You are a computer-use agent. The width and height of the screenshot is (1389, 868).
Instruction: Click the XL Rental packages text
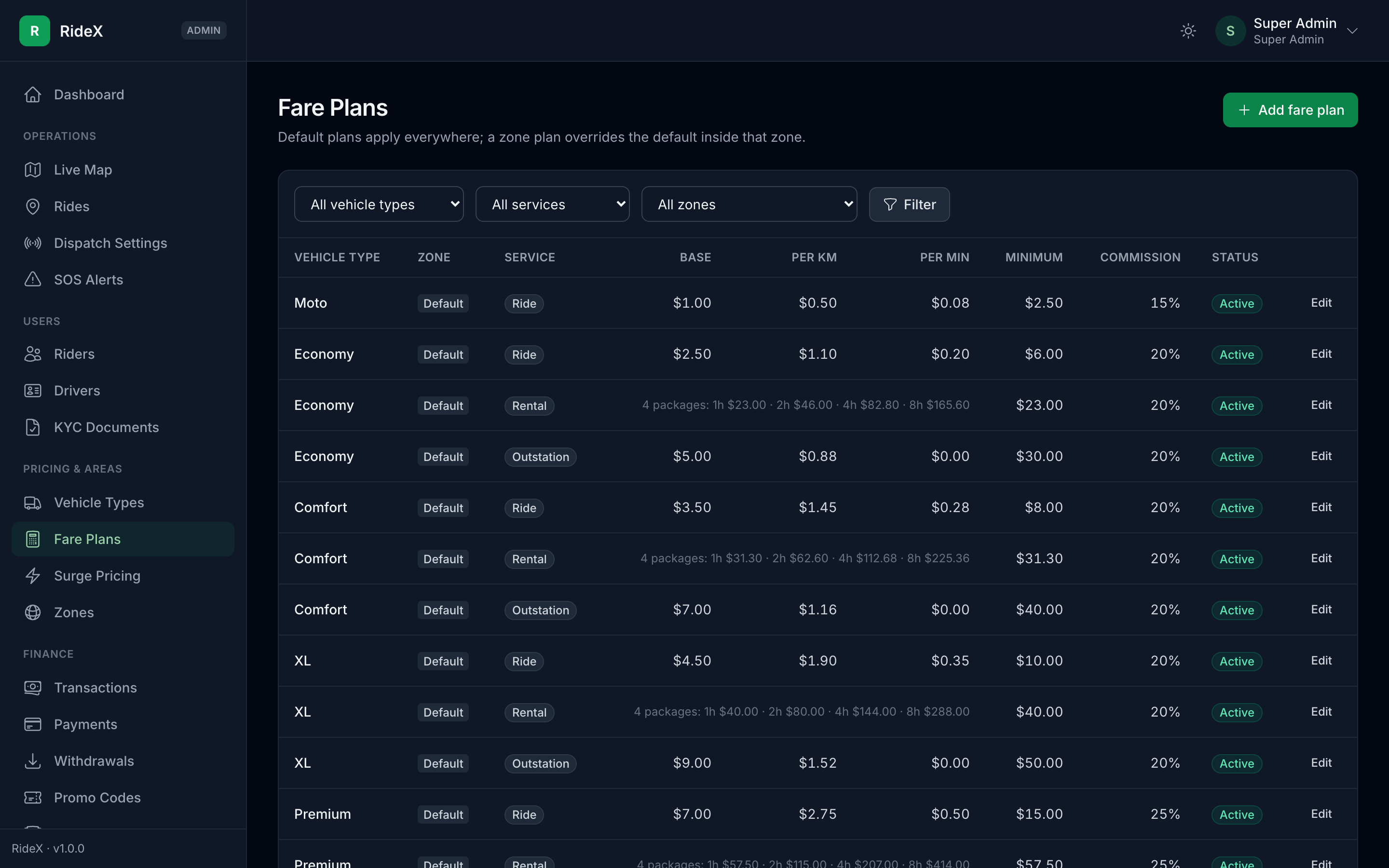tap(801, 712)
